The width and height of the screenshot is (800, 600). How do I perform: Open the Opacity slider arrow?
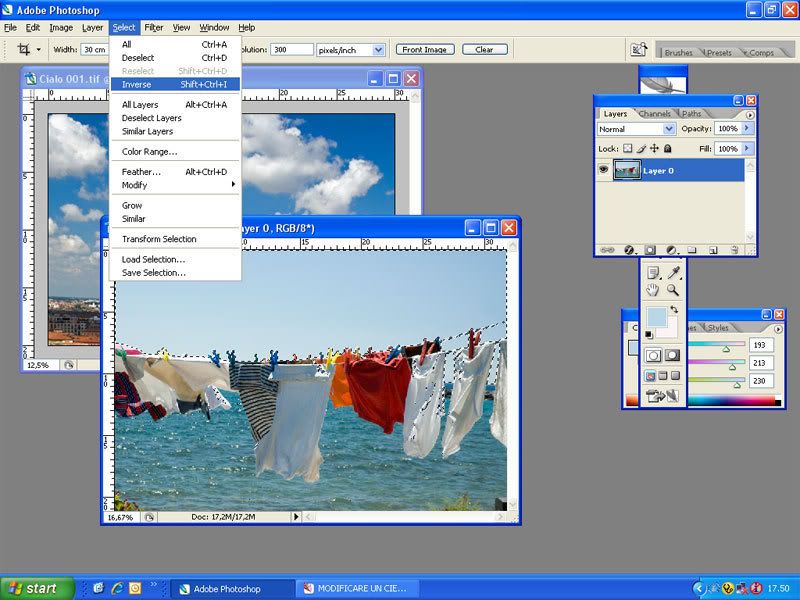pyautogui.click(x=747, y=128)
